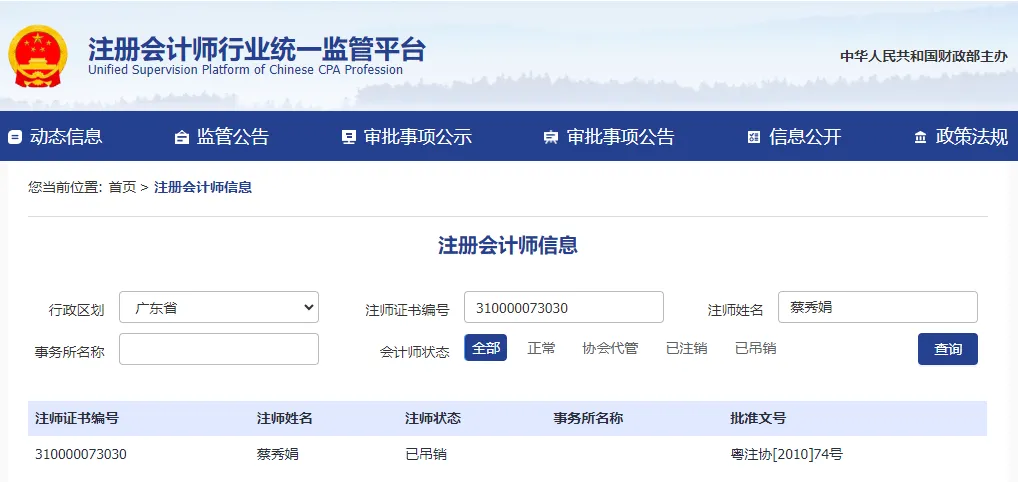Click the 信息公开 nav icon
The image size is (1018, 482).
point(754,138)
